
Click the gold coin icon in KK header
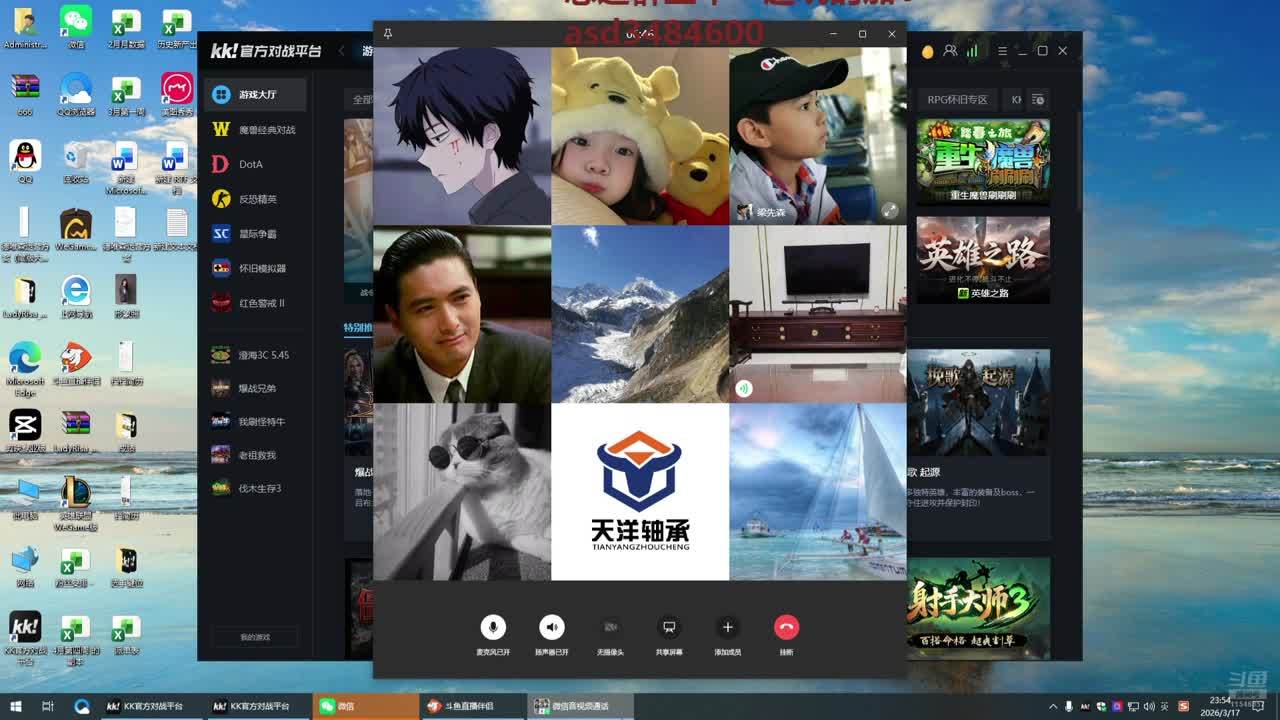[x=928, y=51]
